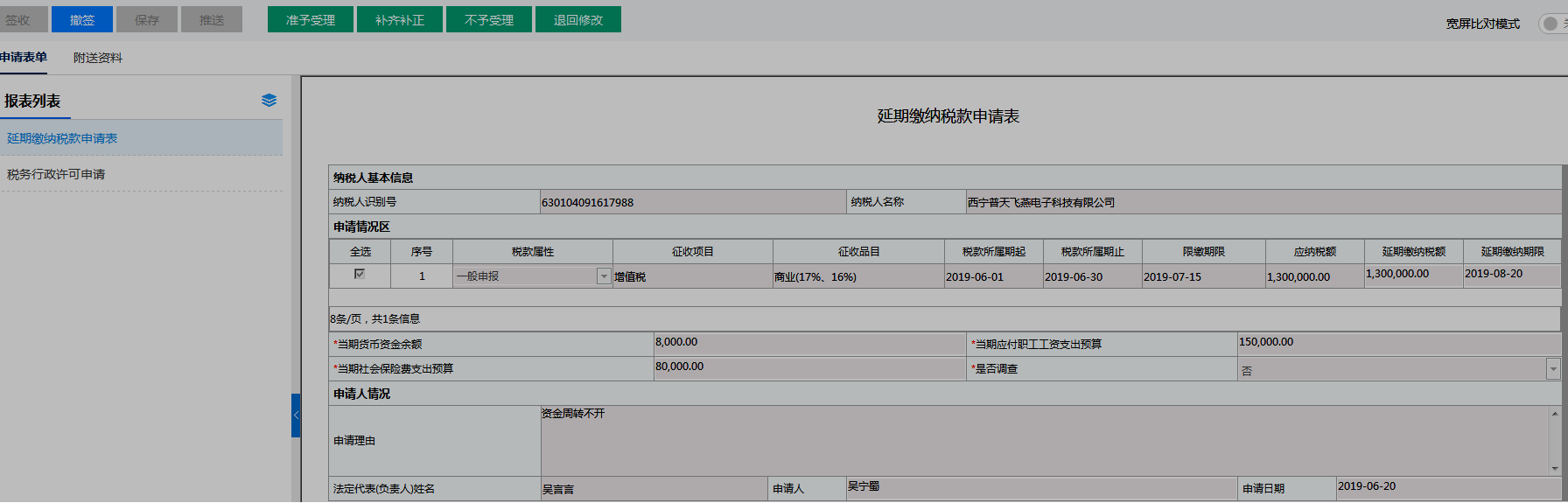Toggle the 宽屏比对模式 switch
Viewport: 1568px width, 503px height.
tap(1554, 24)
